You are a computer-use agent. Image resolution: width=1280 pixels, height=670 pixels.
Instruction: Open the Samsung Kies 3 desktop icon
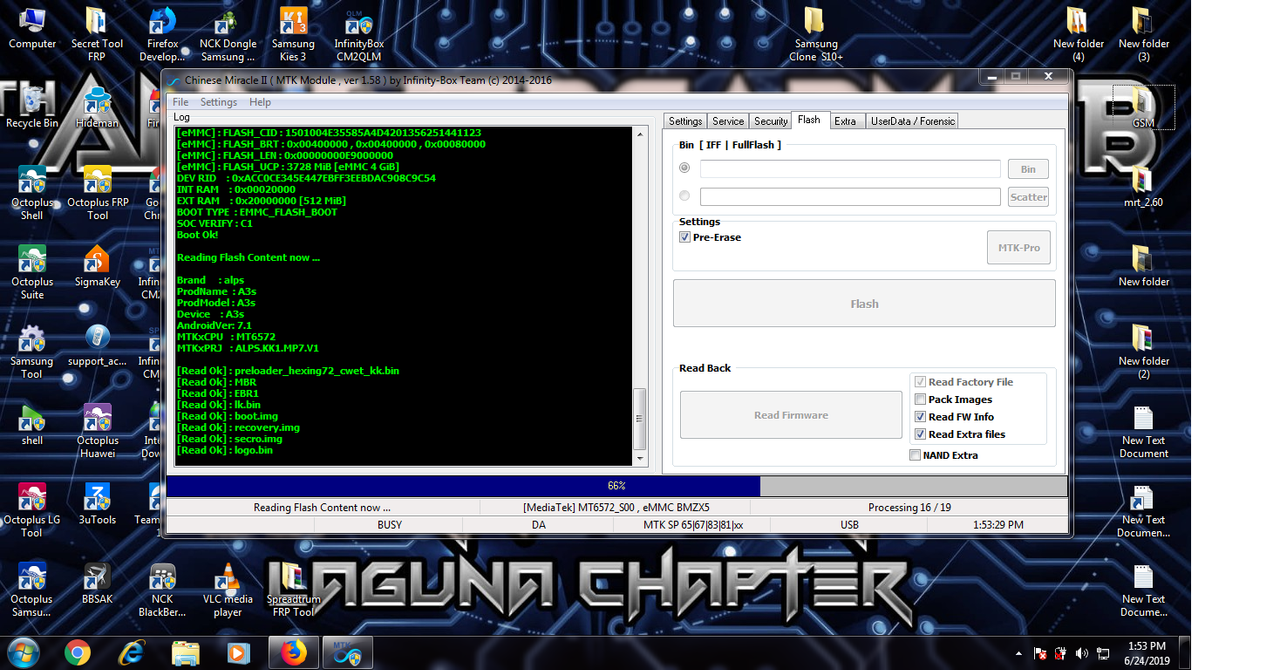tap(293, 34)
